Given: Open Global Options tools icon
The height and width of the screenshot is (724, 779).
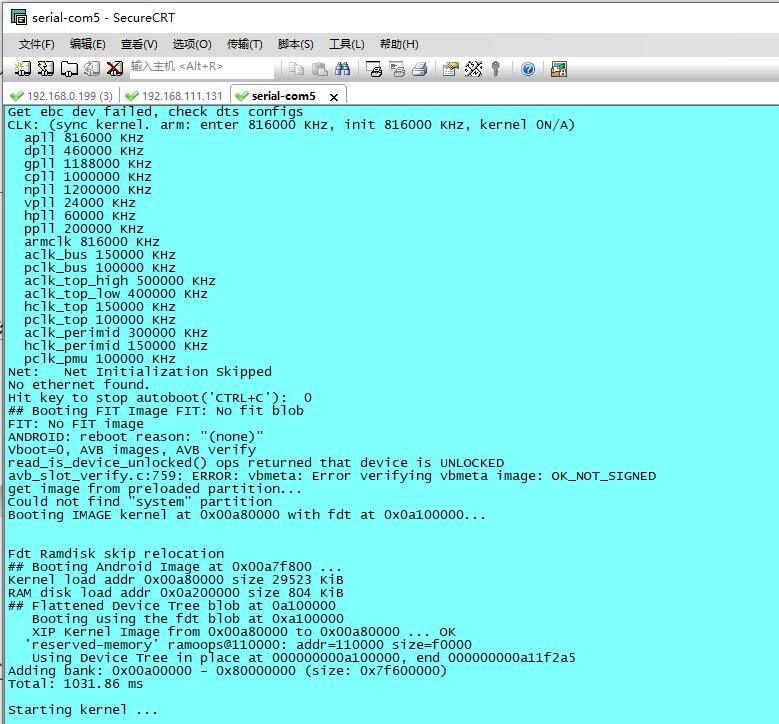Looking at the screenshot, I should point(473,69).
